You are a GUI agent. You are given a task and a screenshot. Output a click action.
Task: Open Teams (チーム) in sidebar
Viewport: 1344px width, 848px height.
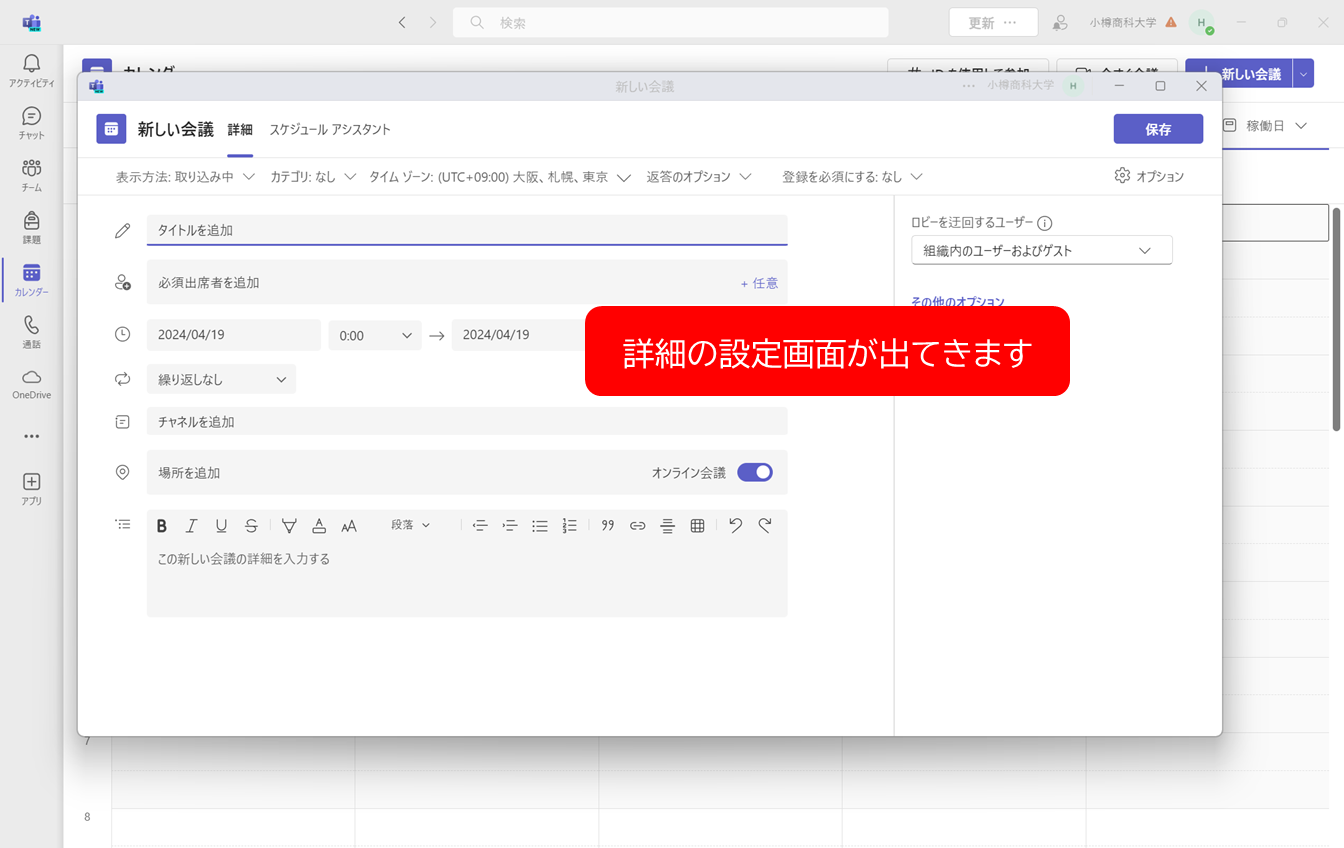[x=31, y=175]
